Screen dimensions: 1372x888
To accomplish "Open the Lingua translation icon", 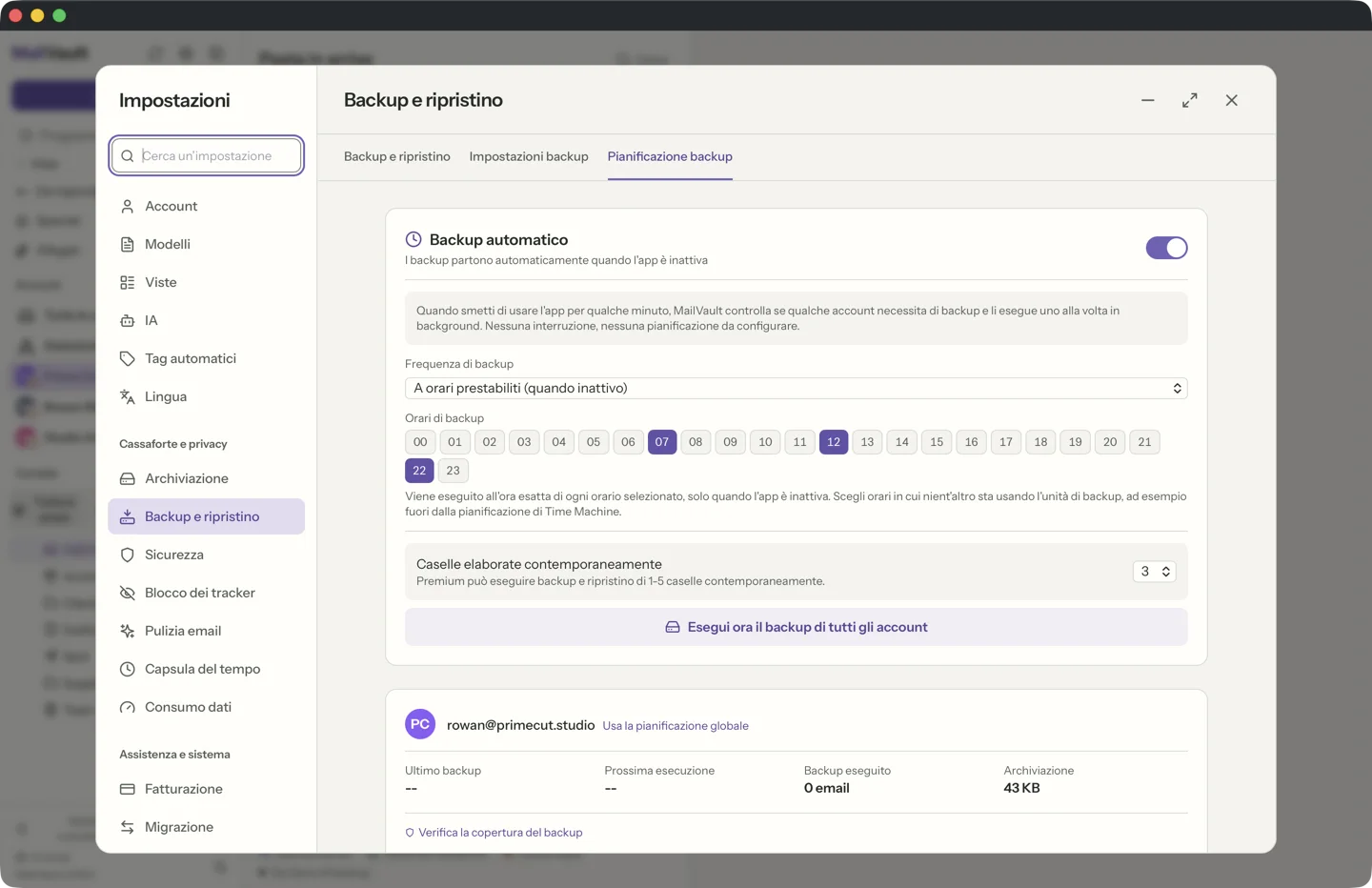I will click(127, 396).
